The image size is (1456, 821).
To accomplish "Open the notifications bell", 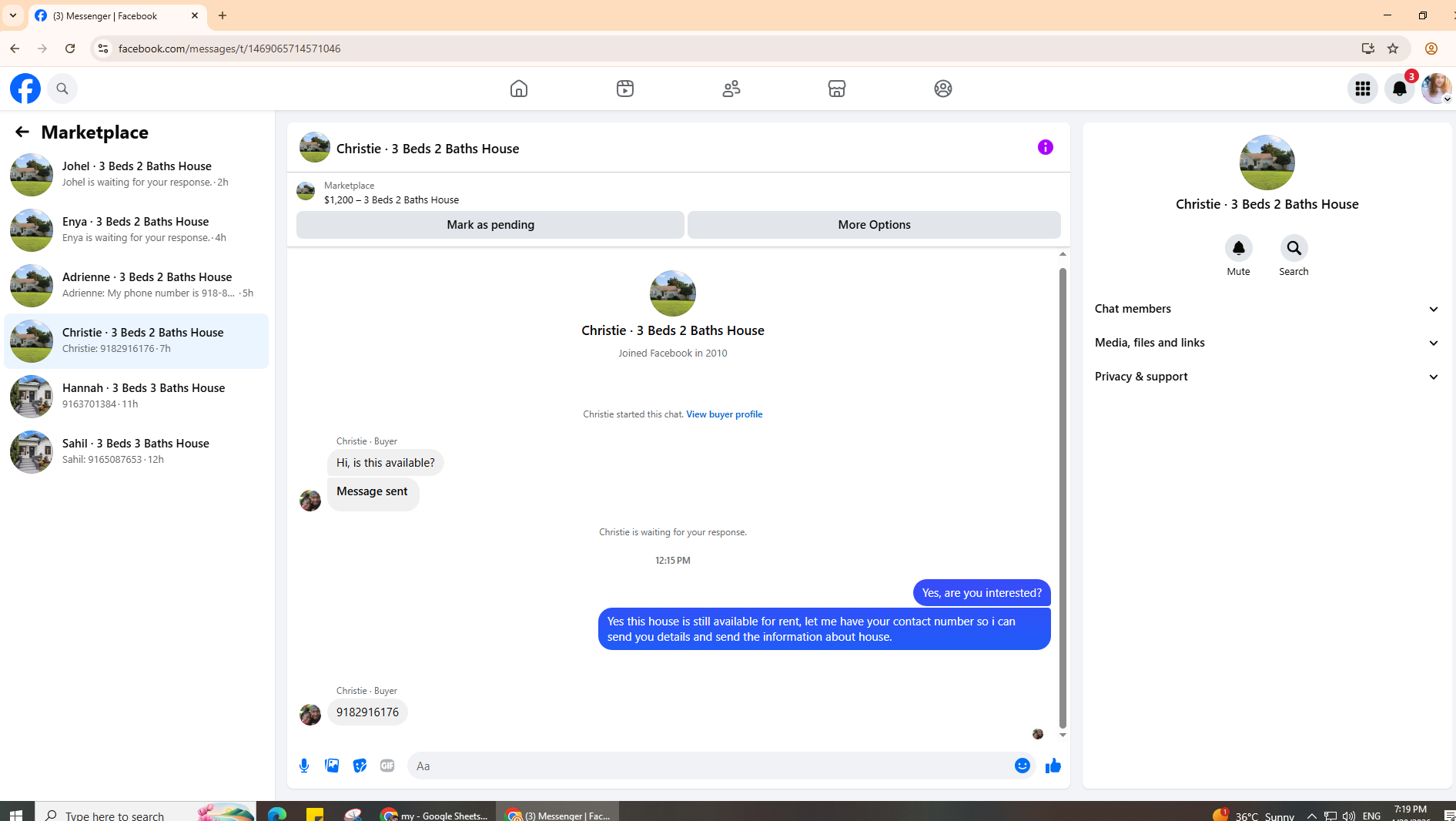I will [1400, 89].
